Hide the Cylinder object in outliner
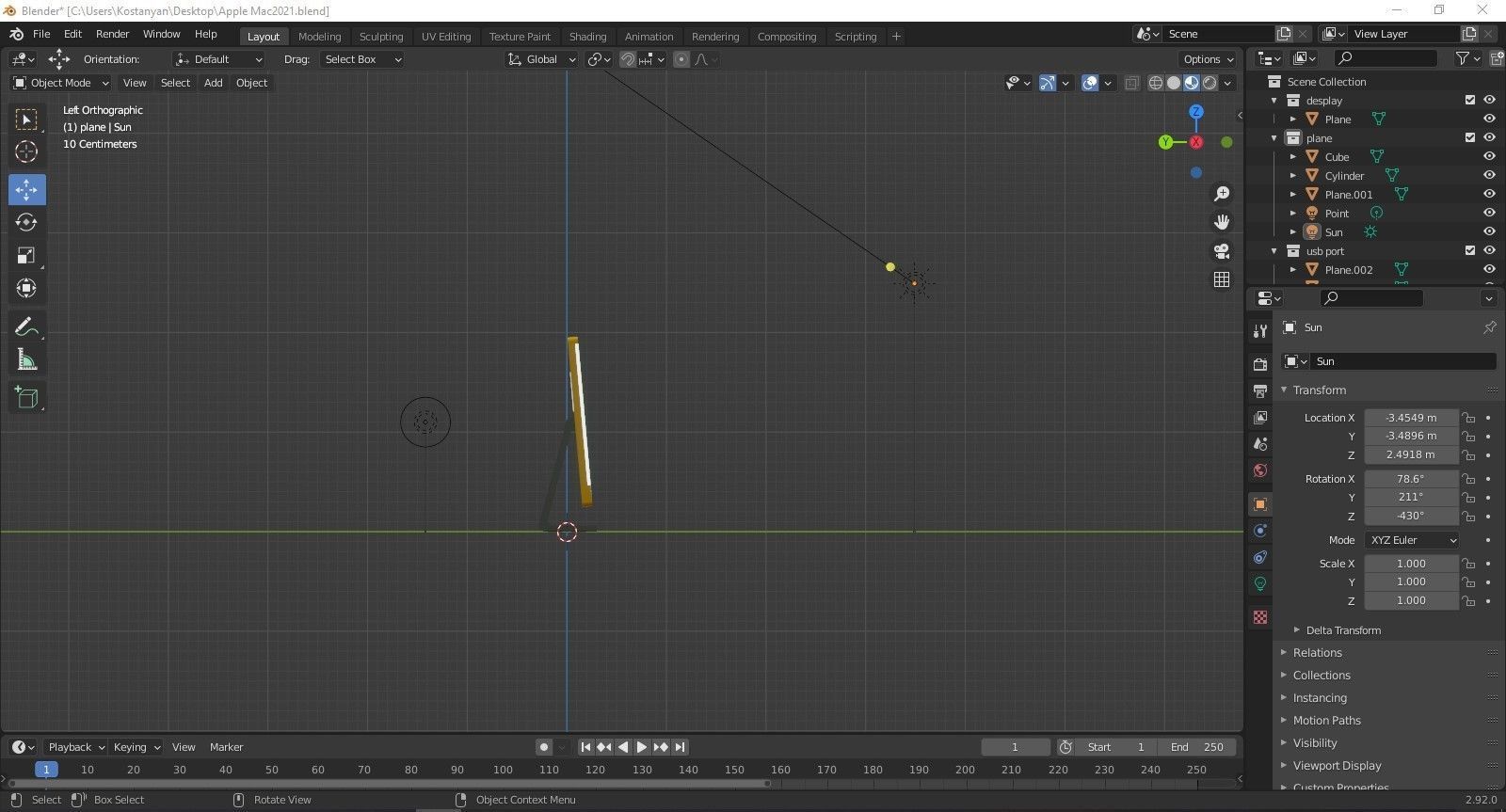Screen dimensions: 1506x812 [x=1489, y=176]
